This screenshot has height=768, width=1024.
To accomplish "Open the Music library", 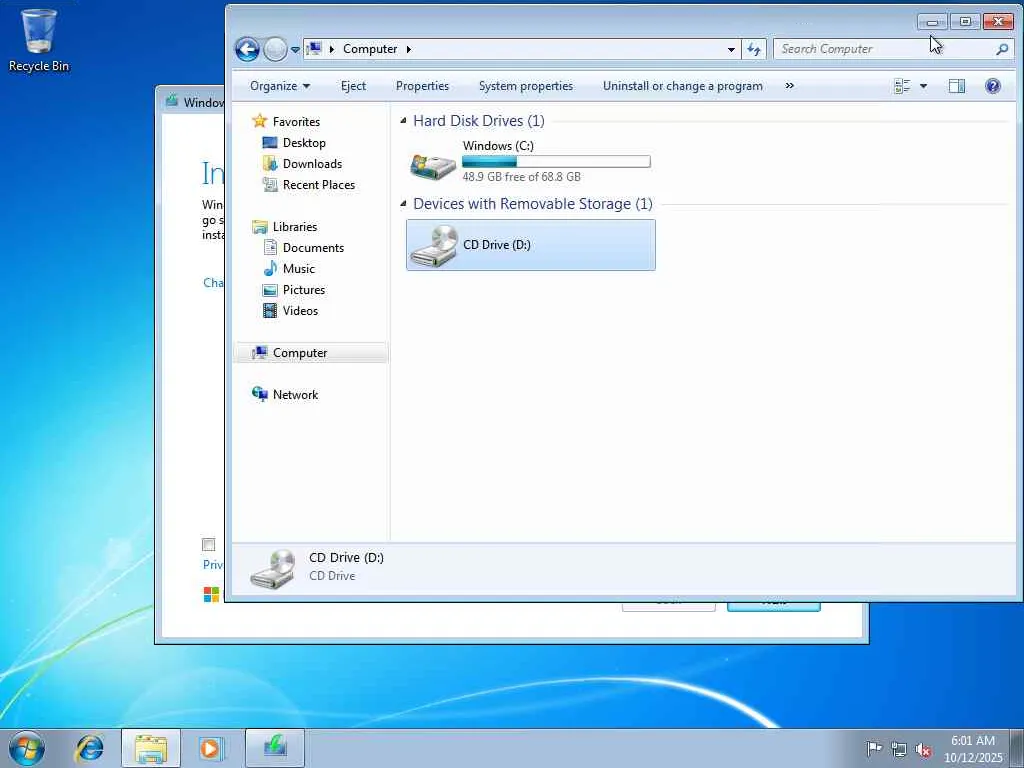I will (x=298, y=268).
